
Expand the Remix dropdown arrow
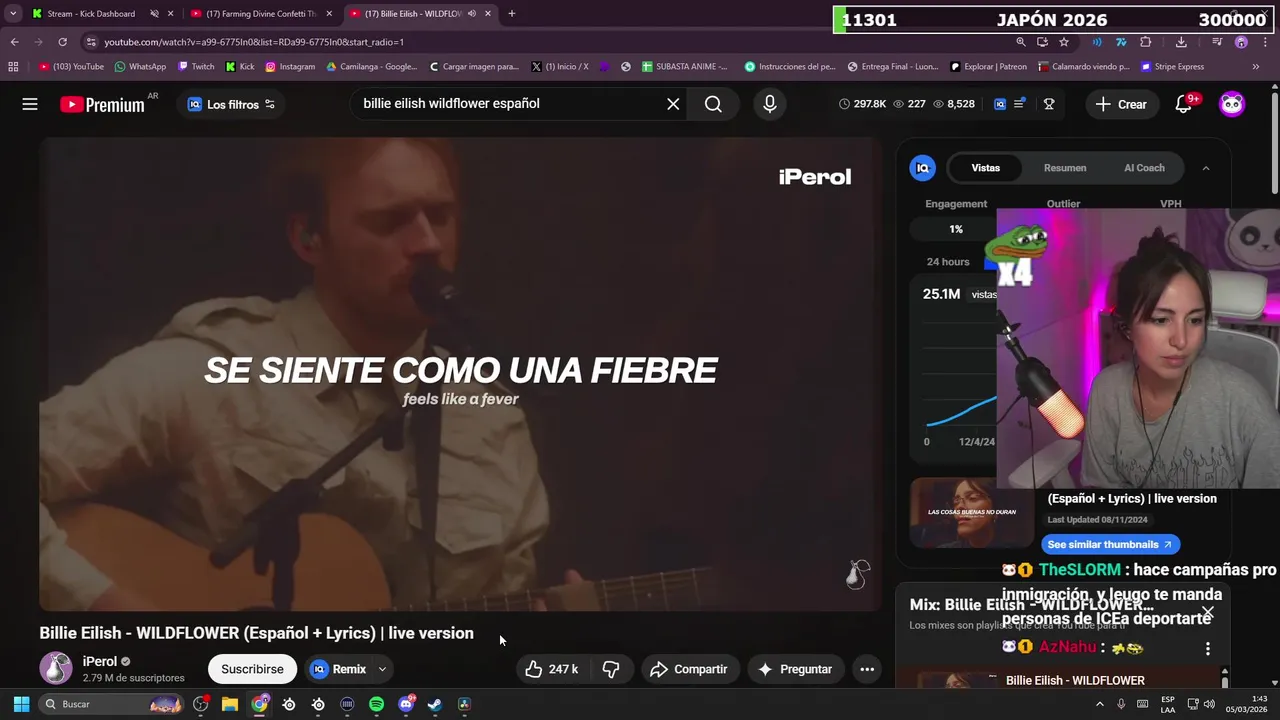point(382,669)
